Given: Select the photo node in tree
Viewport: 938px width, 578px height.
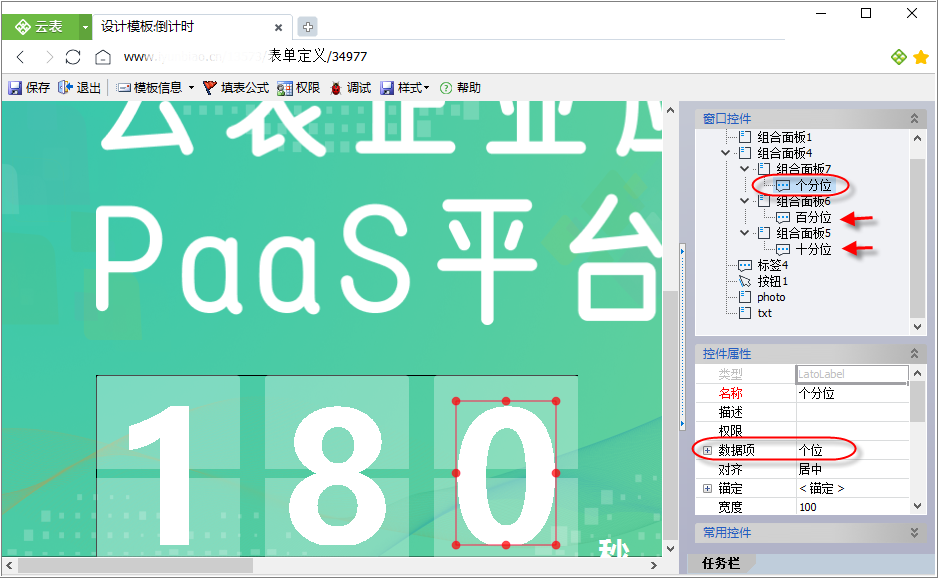Looking at the screenshot, I should (x=771, y=297).
